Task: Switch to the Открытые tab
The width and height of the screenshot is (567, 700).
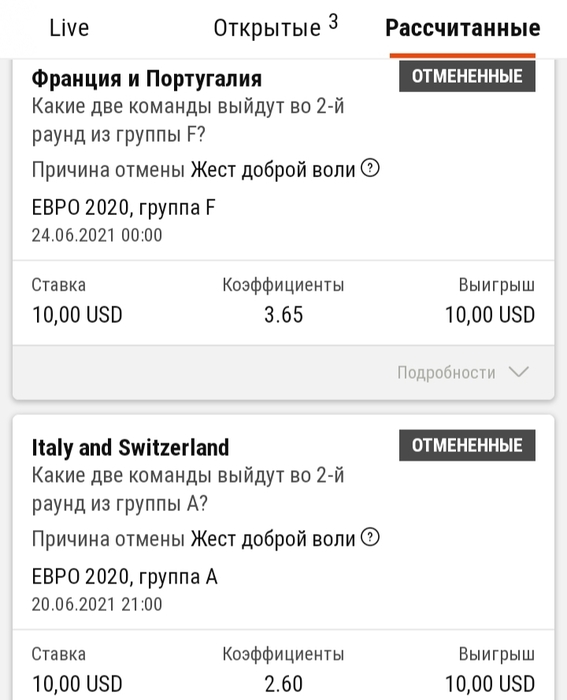Action: pos(267,28)
